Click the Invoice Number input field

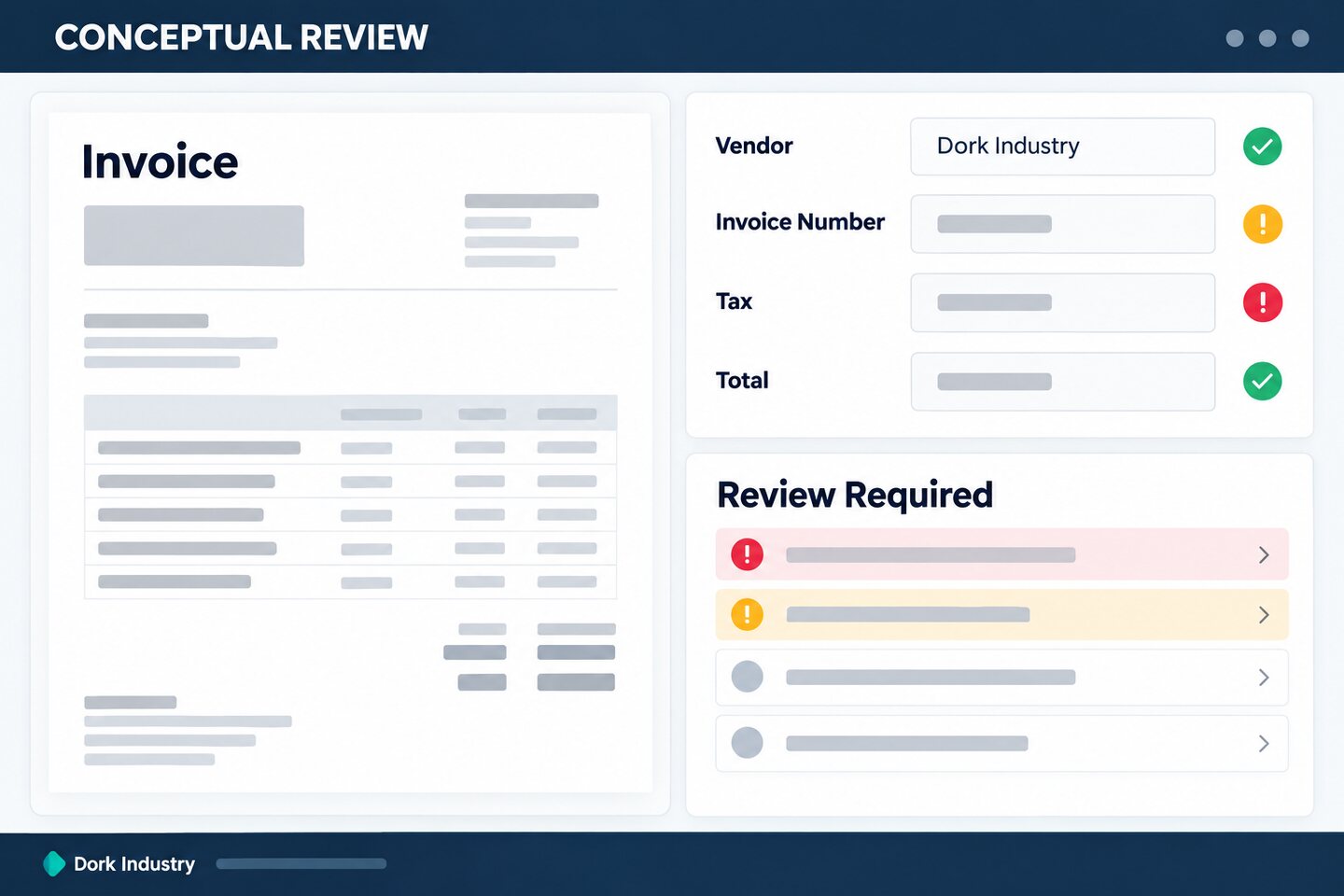1062,224
